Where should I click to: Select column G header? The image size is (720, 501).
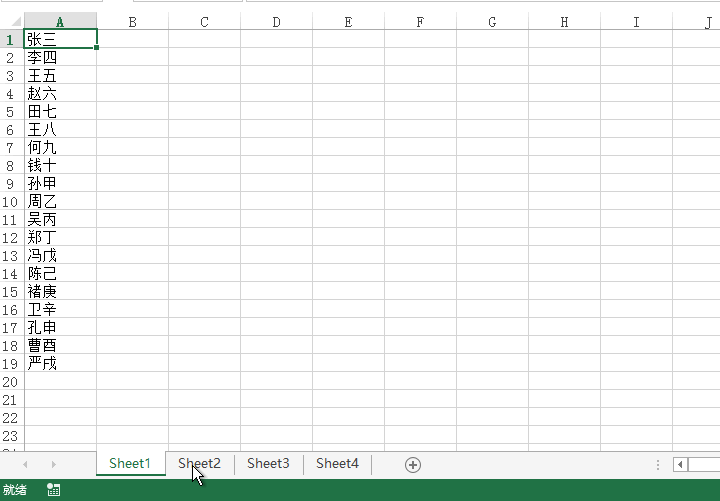point(493,22)
